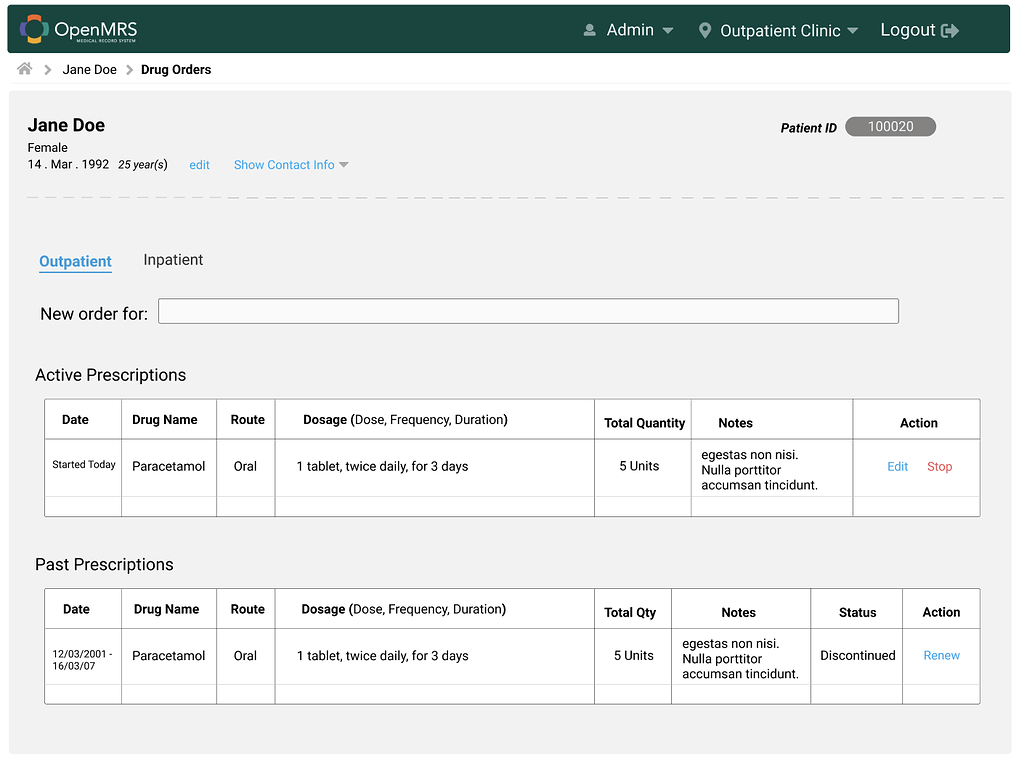Edit the active Paracetamol prescription
The width and height of the screenshot is (1024, 764).
897,466
